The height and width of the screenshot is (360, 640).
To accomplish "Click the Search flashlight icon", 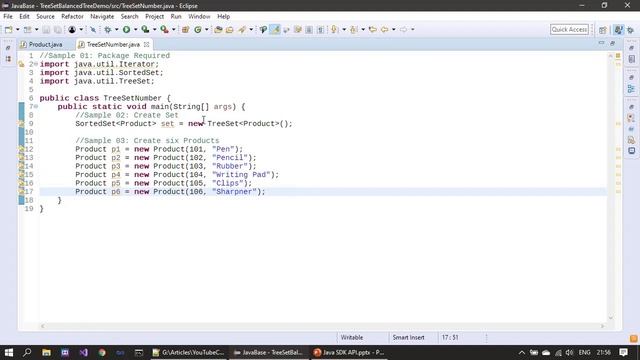I will click(x=242, y=29).
